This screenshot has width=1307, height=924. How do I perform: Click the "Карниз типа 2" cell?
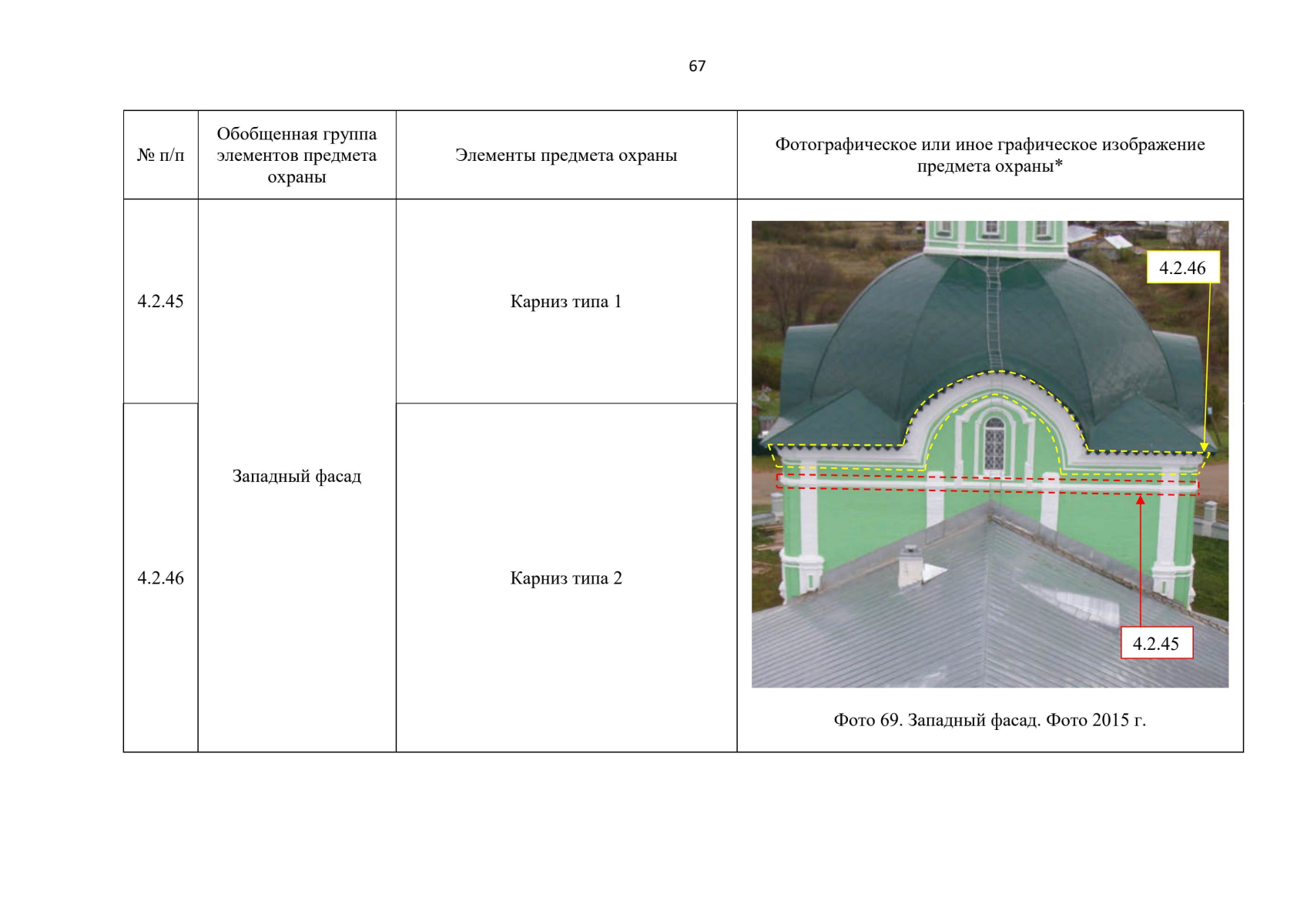click(x=566, y=578)
